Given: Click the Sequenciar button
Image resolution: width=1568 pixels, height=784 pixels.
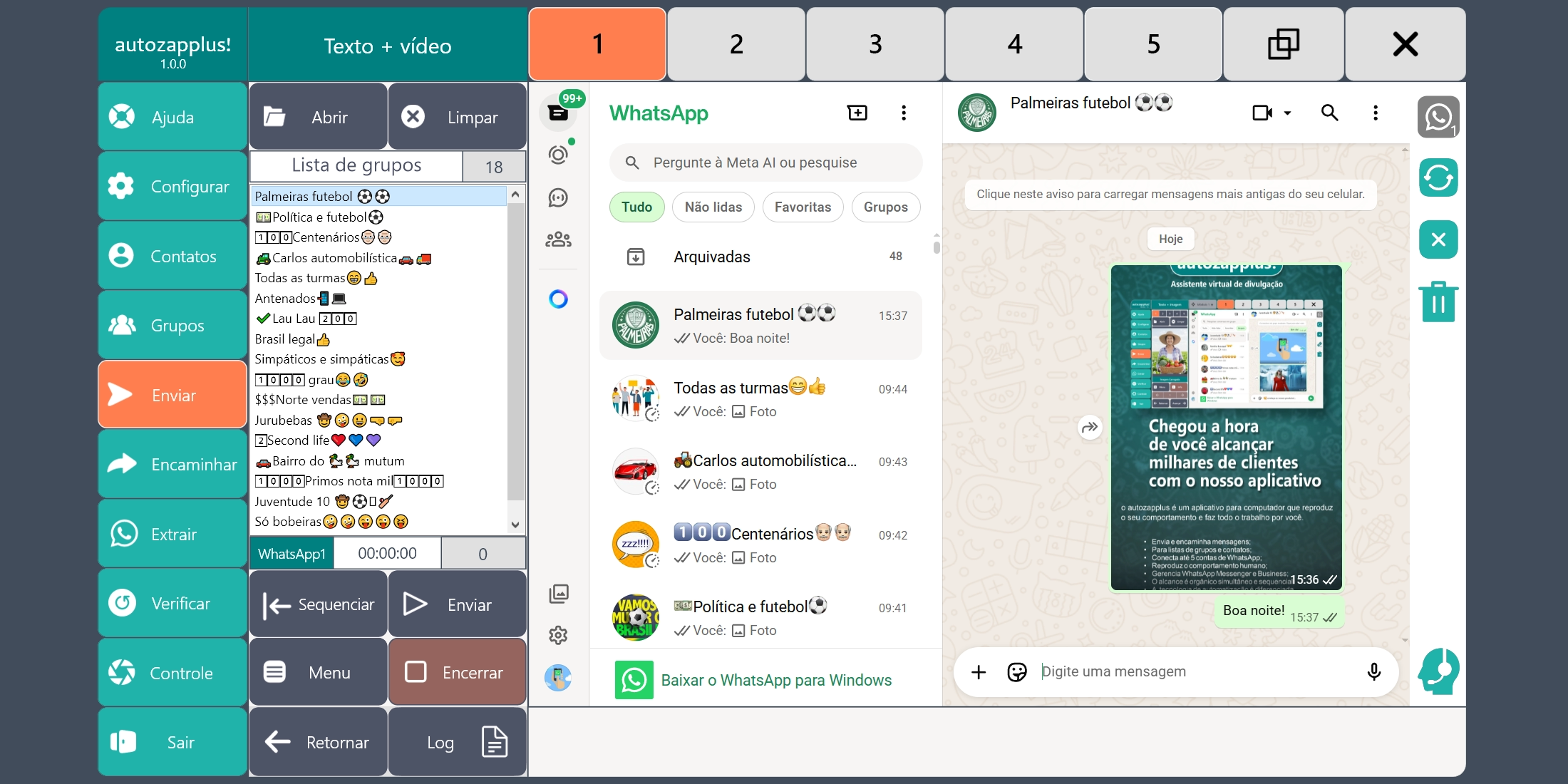Looking at the screenshot, I should point(319,604).
